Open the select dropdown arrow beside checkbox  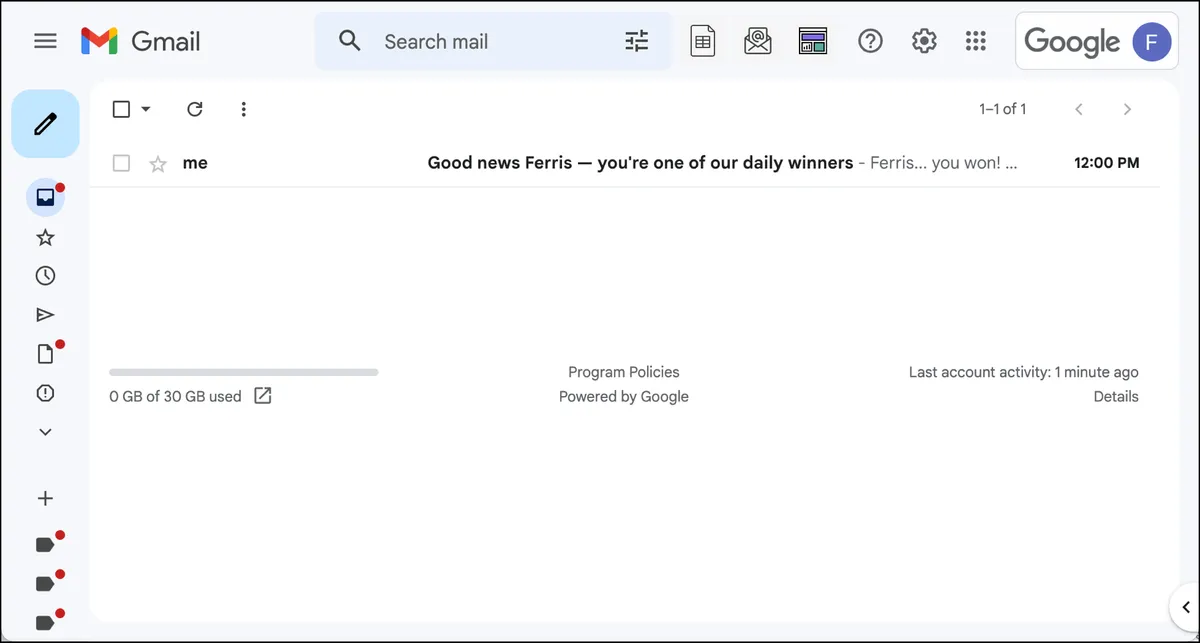[x=146, y=109]
